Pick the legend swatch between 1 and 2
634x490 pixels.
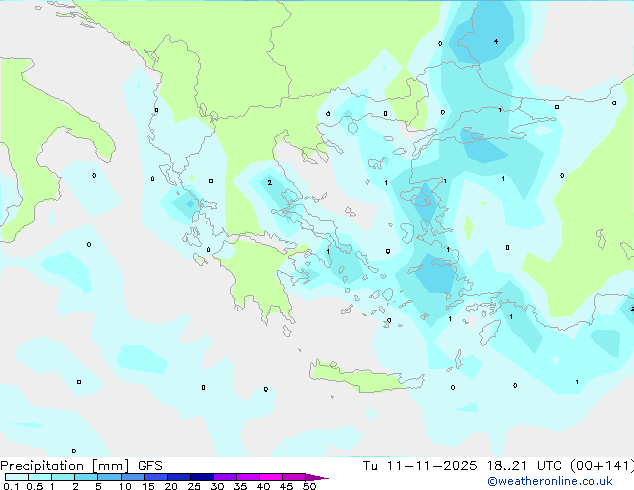pyautogui.click(x=63, y=477)
